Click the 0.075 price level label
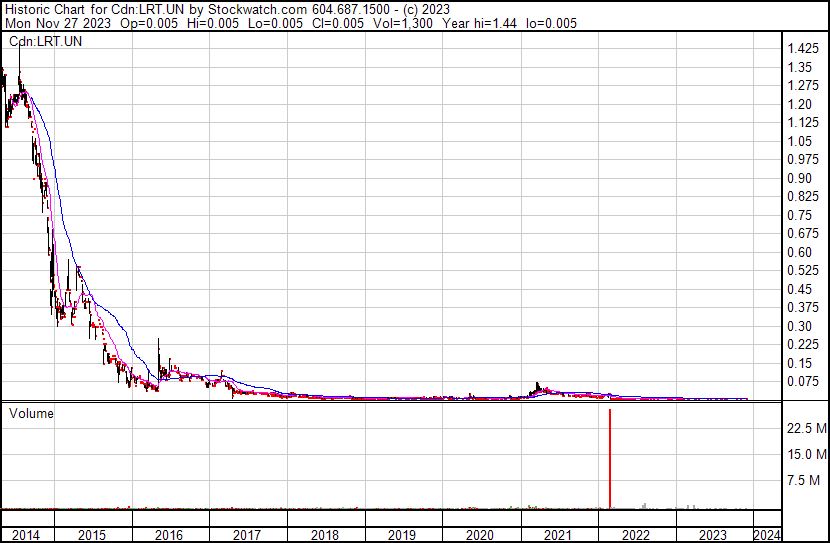This screenshot has height=543, width=830. coord(803,382)
